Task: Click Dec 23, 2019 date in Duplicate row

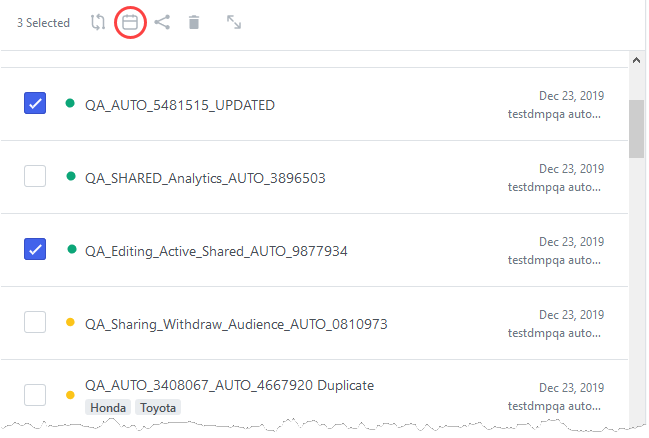Action: (x=571, y=387)
